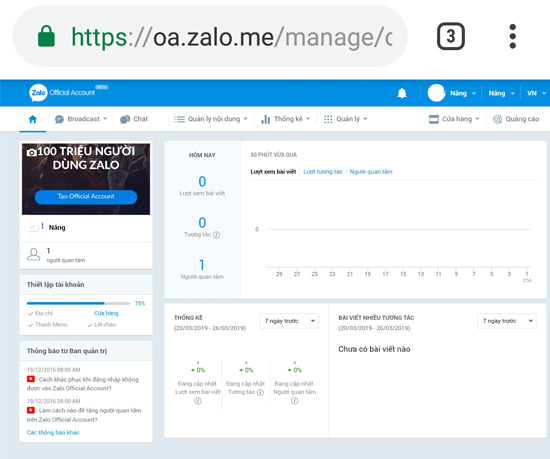This screenshot has height=459, width=550.
Task: Click the 75% percentage label
Action: tap(140, 303)
